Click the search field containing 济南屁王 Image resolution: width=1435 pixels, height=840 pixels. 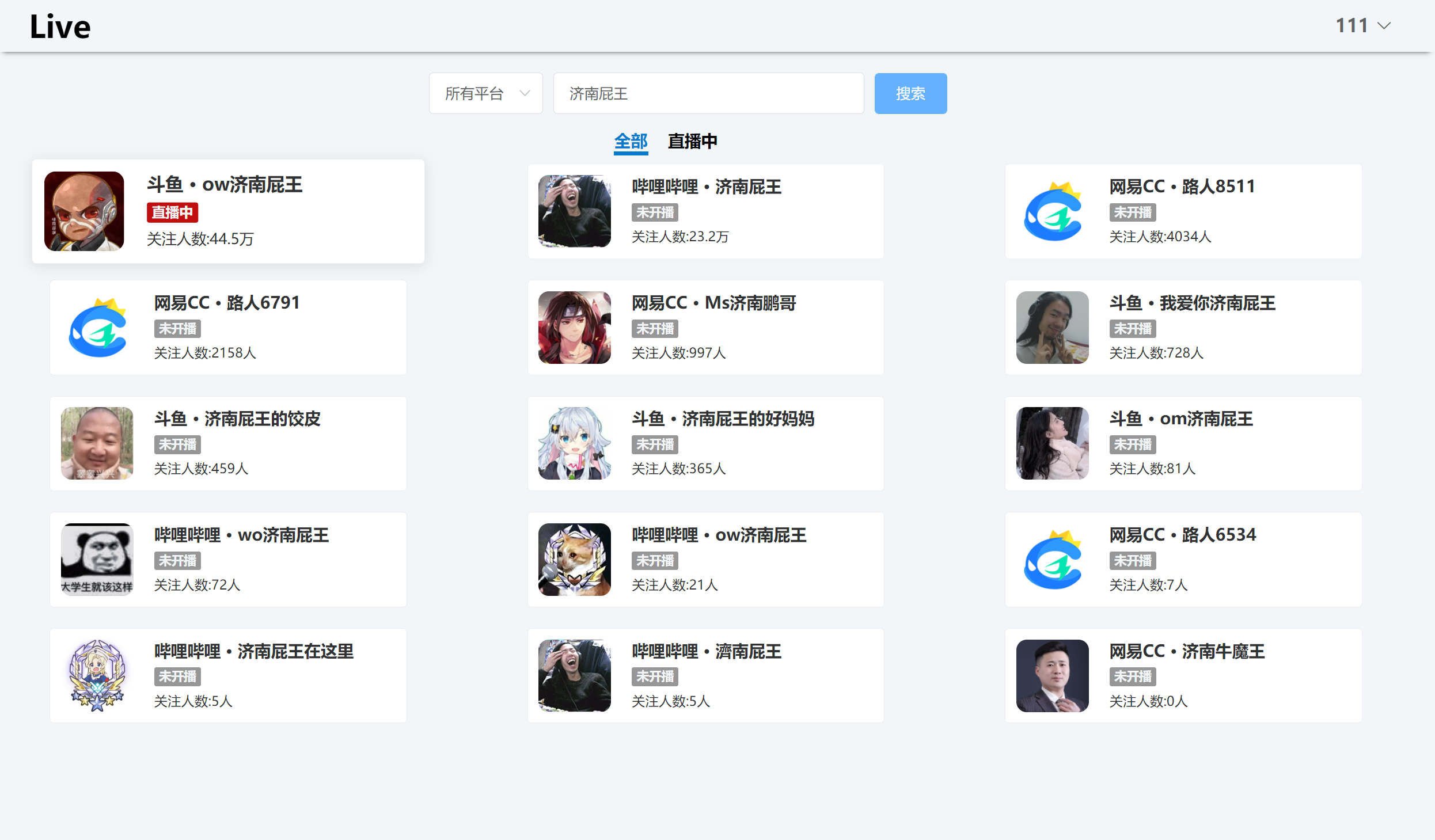click(708, 93)
